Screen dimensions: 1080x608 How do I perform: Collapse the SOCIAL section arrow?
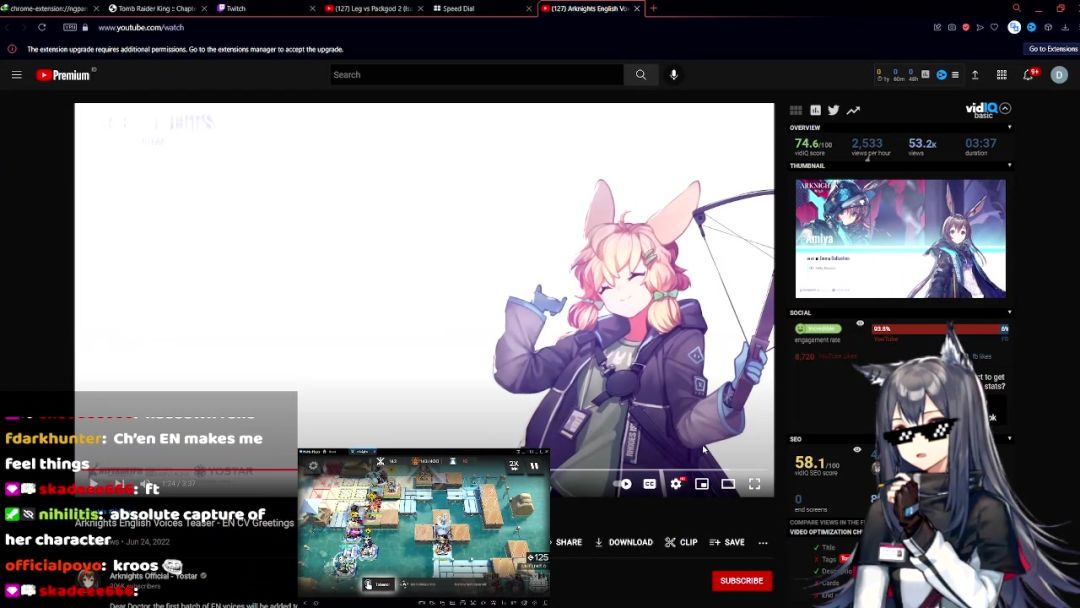click(x=1010, y=313)
